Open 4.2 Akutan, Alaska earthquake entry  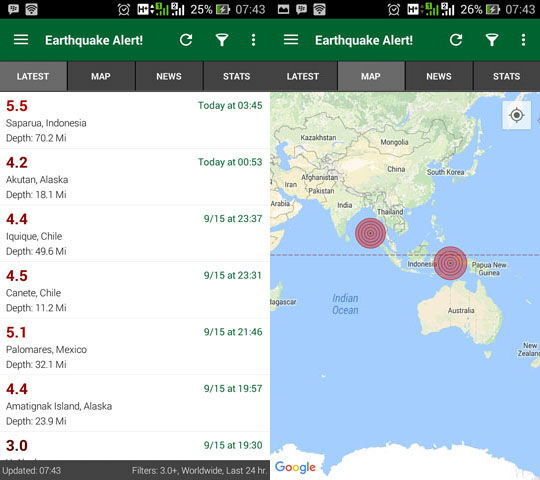[x=135, y=177]
